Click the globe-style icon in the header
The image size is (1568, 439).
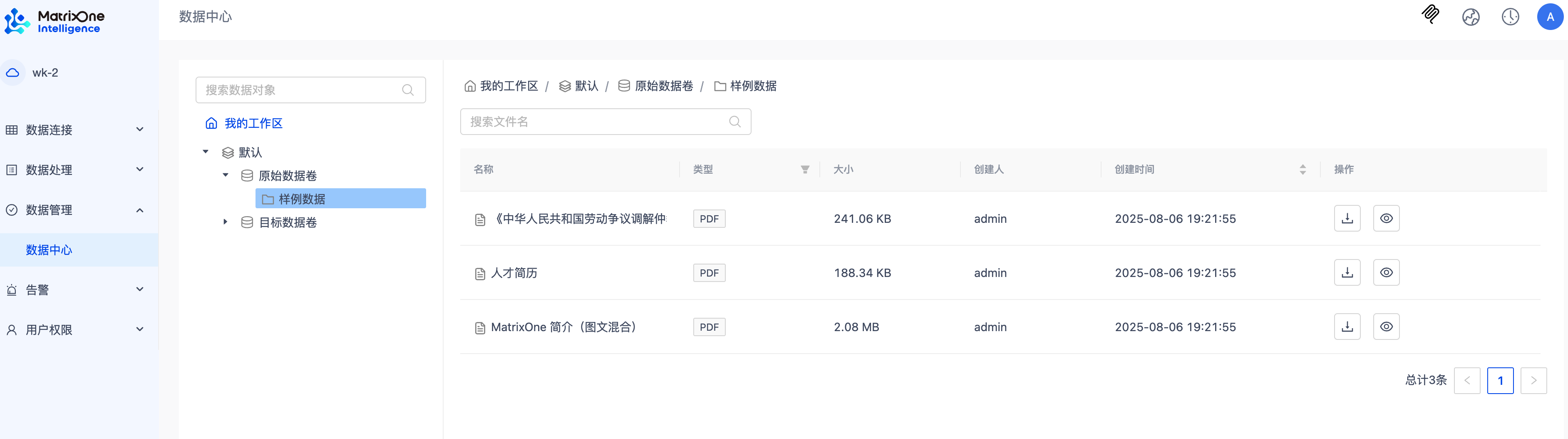pyautogui.click(x=1471, y=17)
